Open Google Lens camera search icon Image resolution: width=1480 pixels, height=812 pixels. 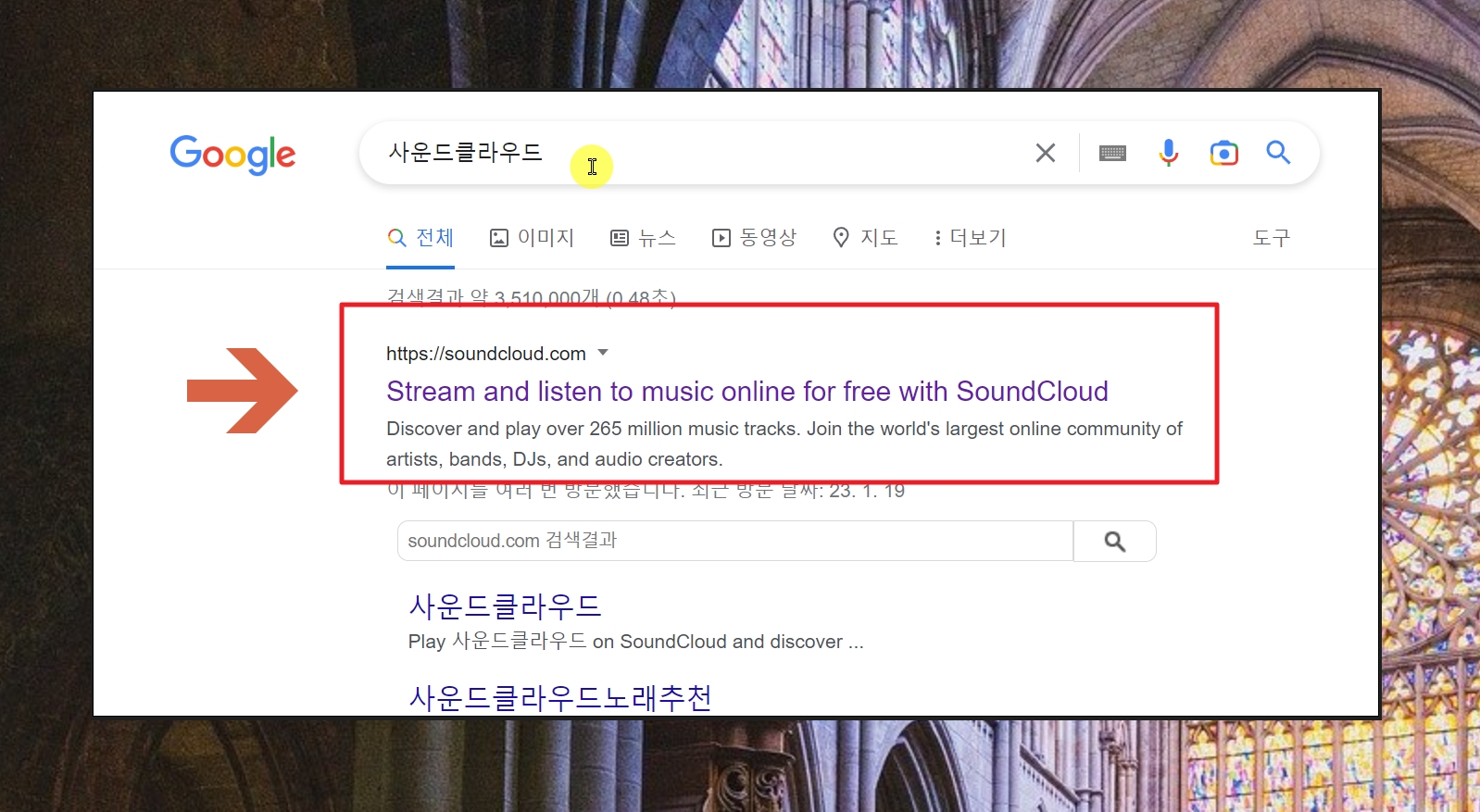pyautogui.click(x=1224, y=153)
